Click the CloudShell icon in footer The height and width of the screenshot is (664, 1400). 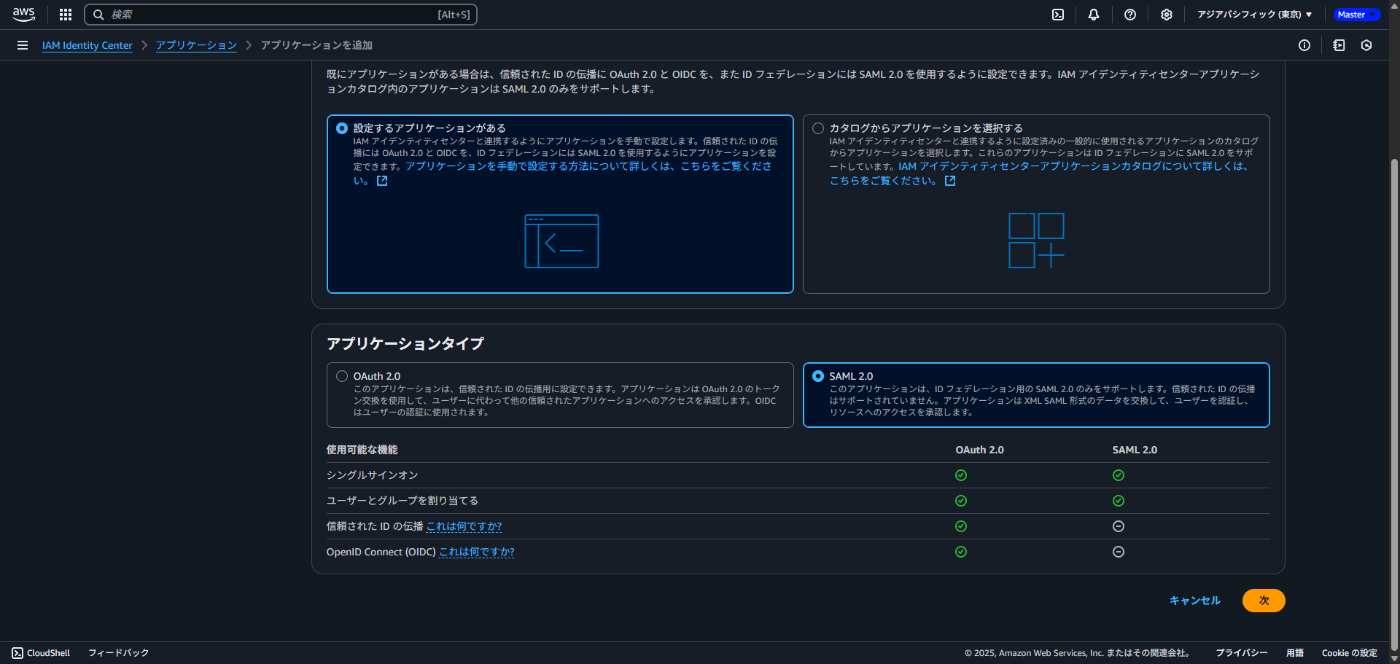click(x=18, y=652)
